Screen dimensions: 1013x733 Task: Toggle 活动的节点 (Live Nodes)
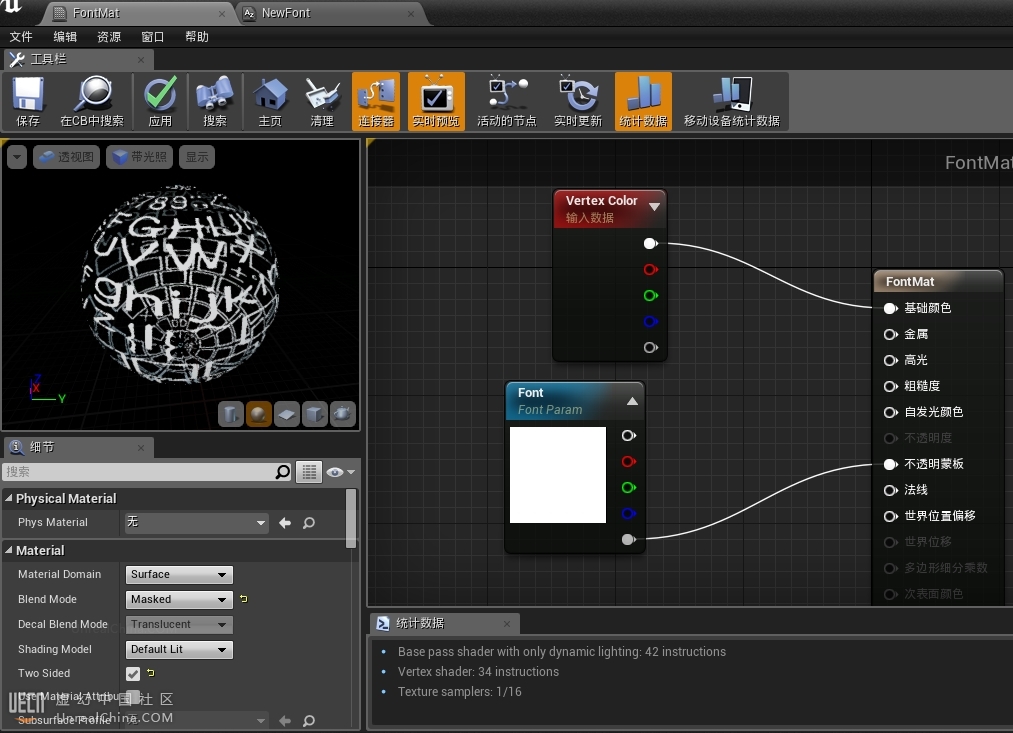(507, 101)
